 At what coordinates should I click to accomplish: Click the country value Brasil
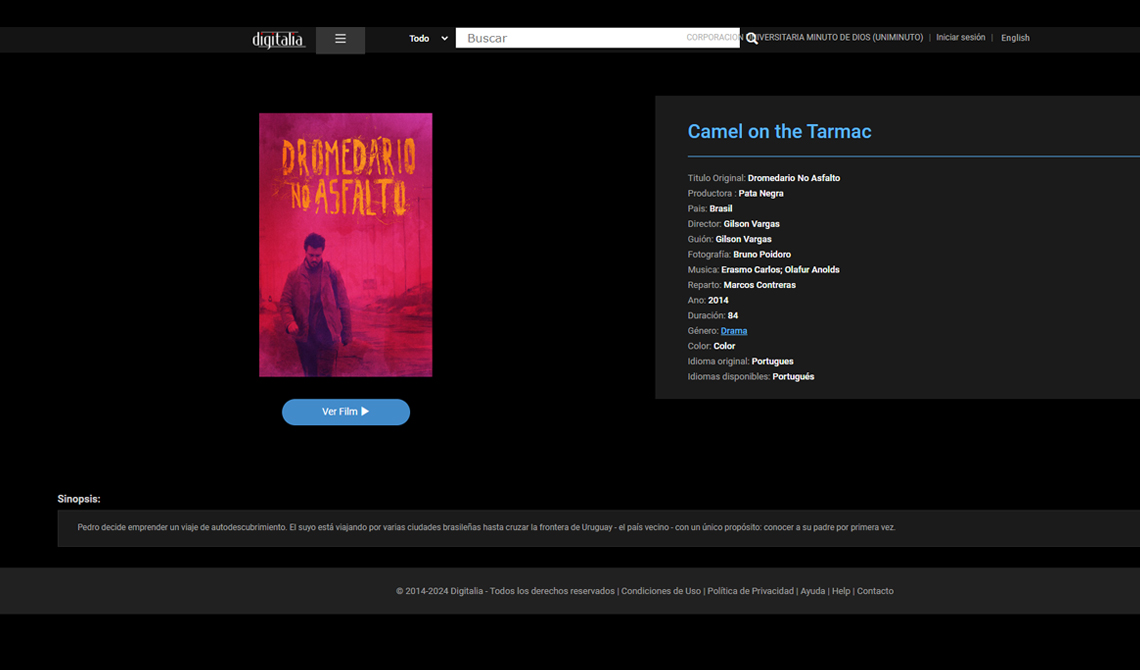(720, 209)
